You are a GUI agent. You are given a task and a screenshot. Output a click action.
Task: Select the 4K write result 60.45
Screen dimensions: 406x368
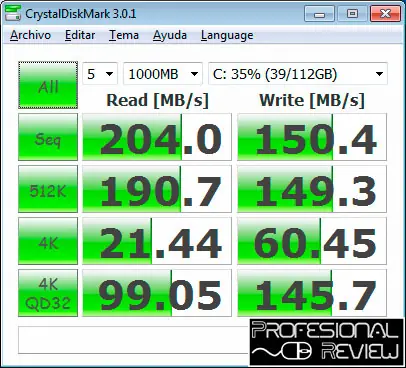312,241
